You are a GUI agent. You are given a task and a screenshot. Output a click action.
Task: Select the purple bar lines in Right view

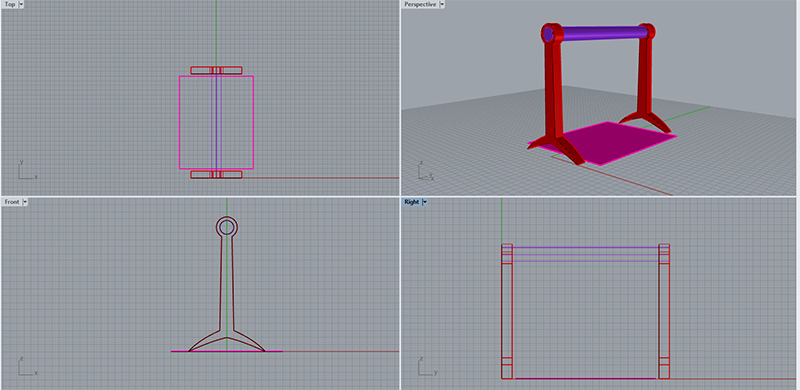585,254
